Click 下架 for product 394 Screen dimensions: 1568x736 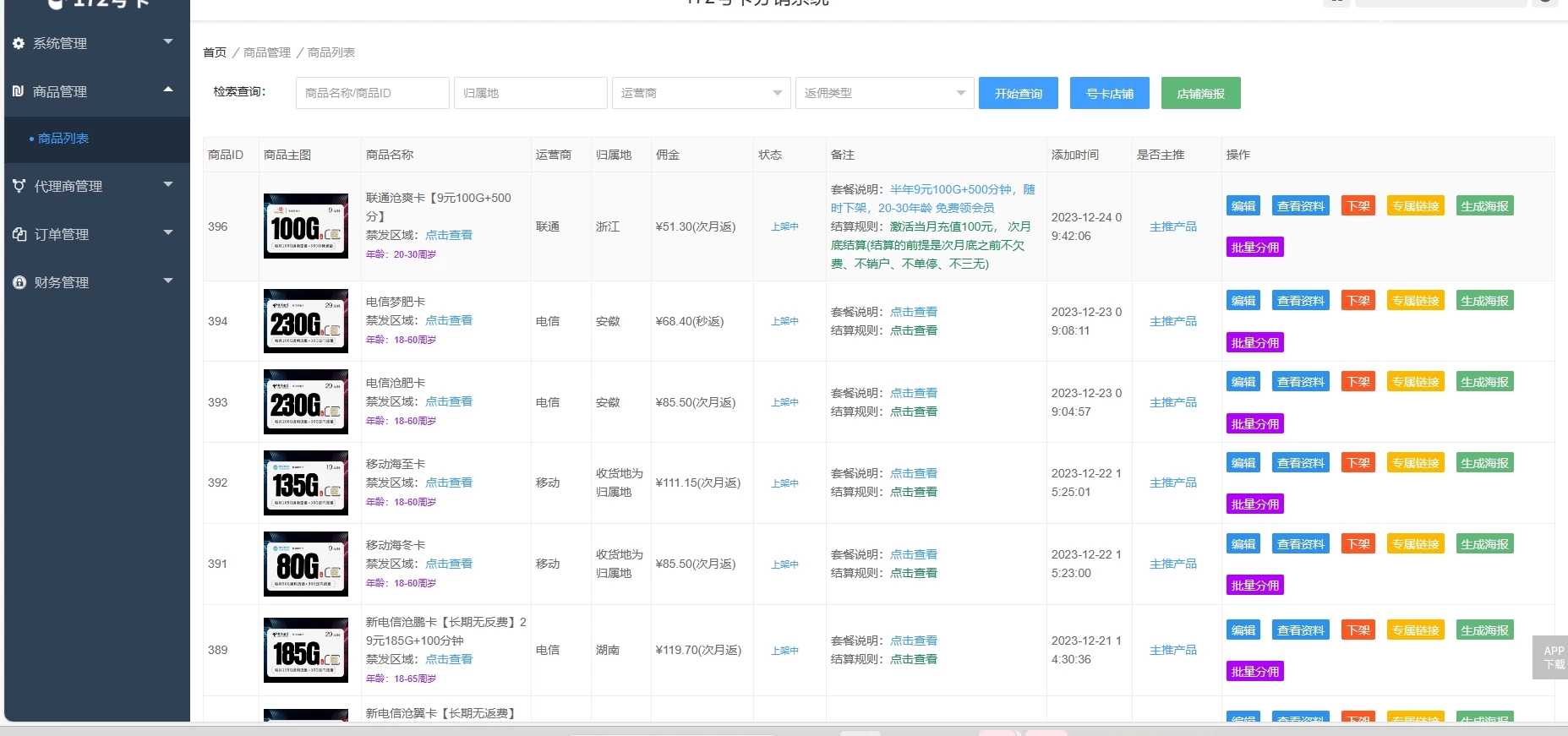click(1358, 301)
